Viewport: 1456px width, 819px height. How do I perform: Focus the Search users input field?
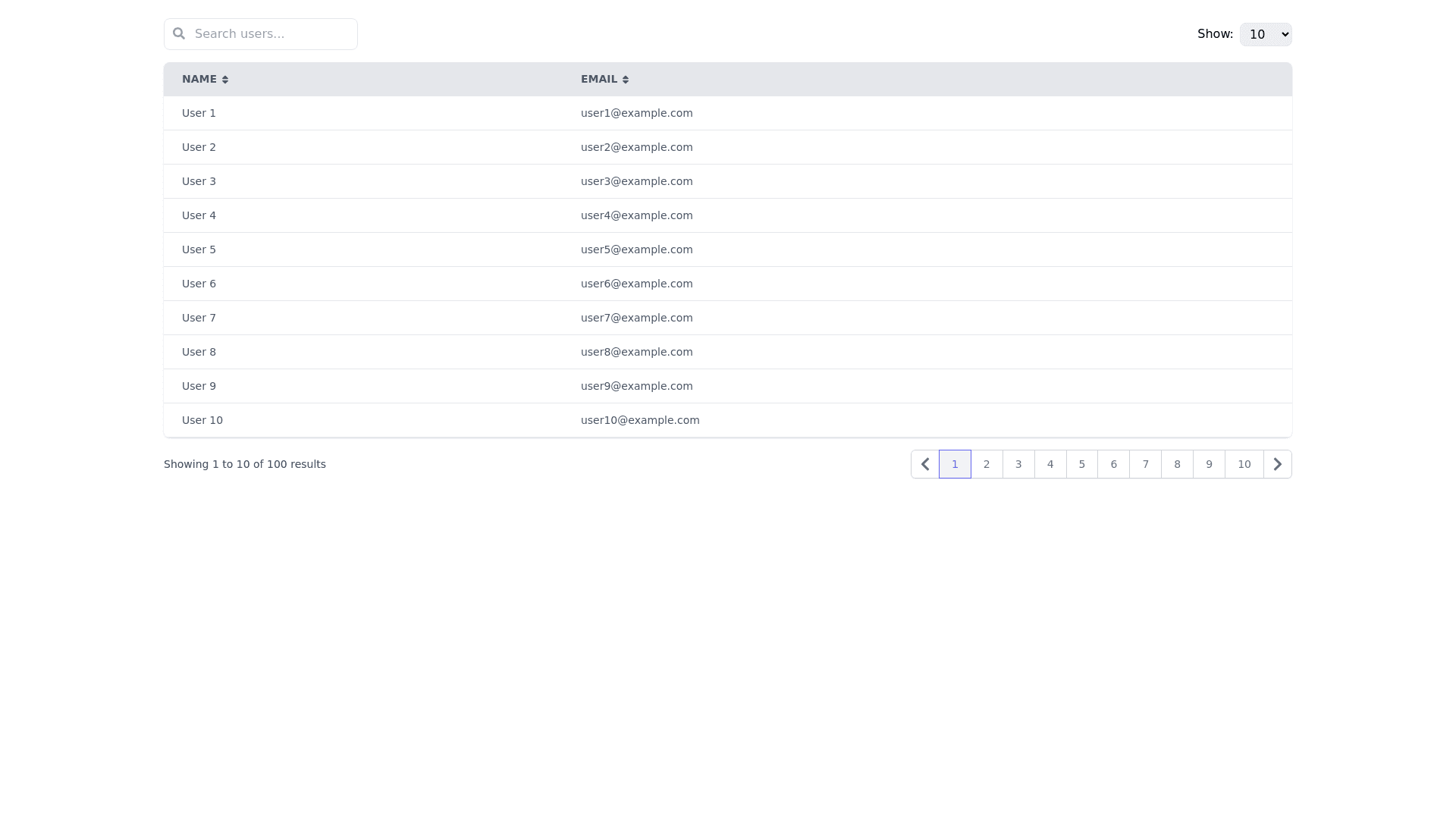pos(273,34)
